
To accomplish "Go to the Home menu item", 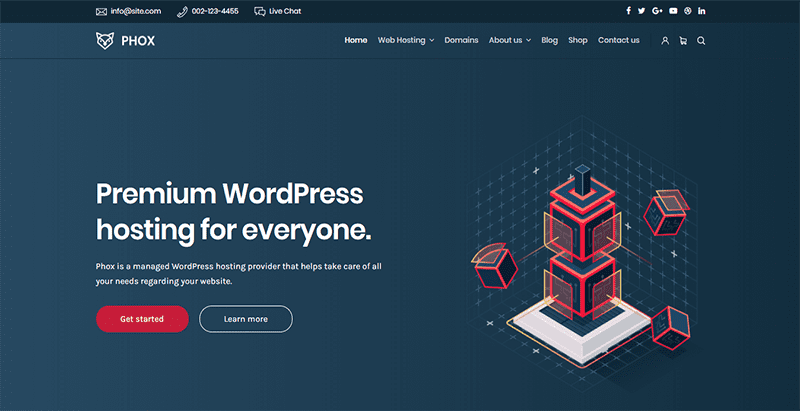I will [x=356, y=40].
